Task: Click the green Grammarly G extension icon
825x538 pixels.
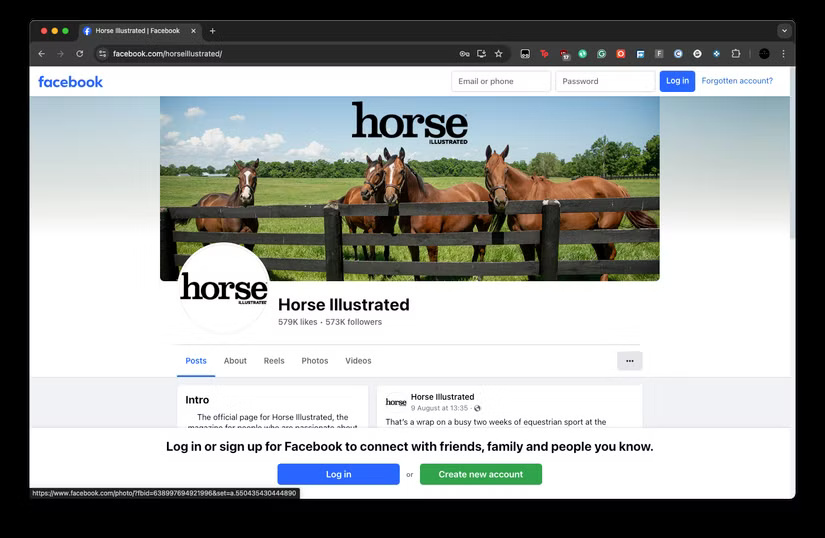Action: point(601,54)
